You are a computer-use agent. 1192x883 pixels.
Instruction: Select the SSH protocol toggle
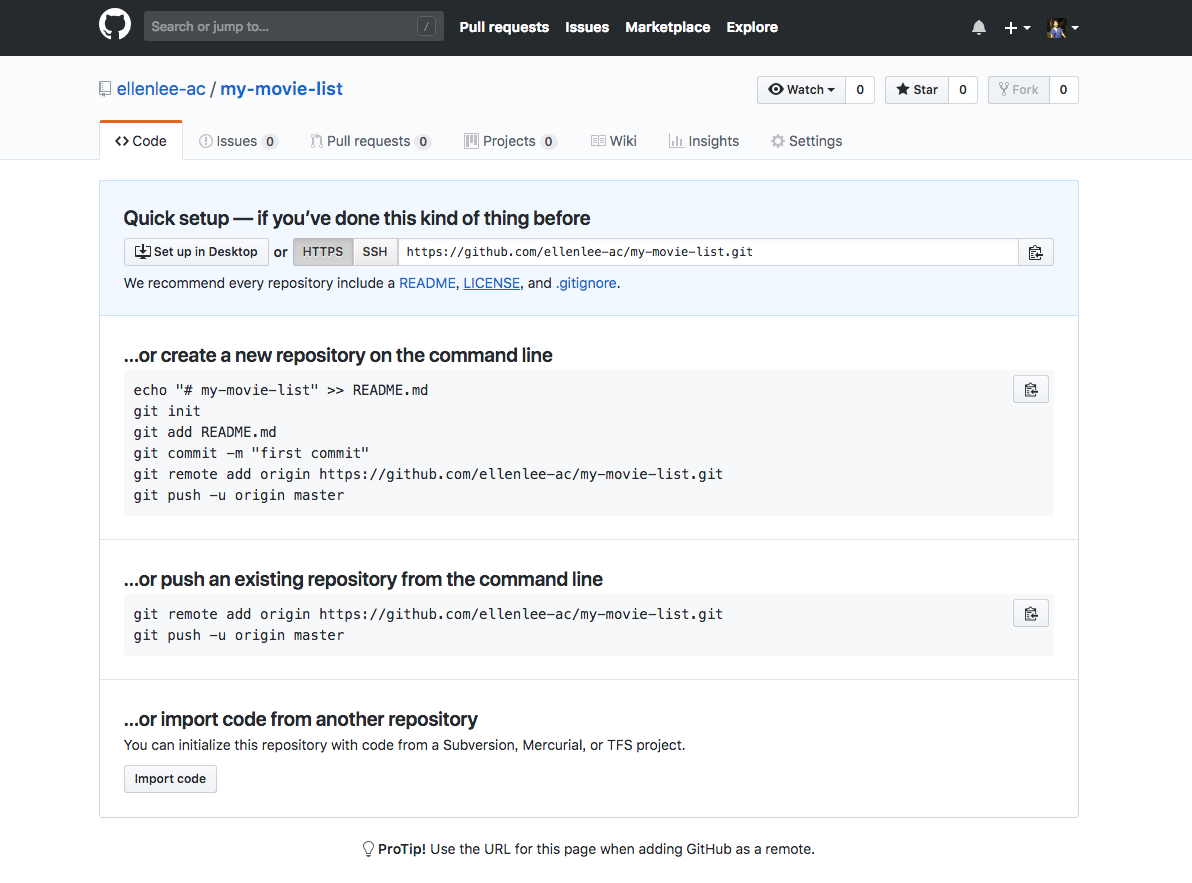(375, 252)
